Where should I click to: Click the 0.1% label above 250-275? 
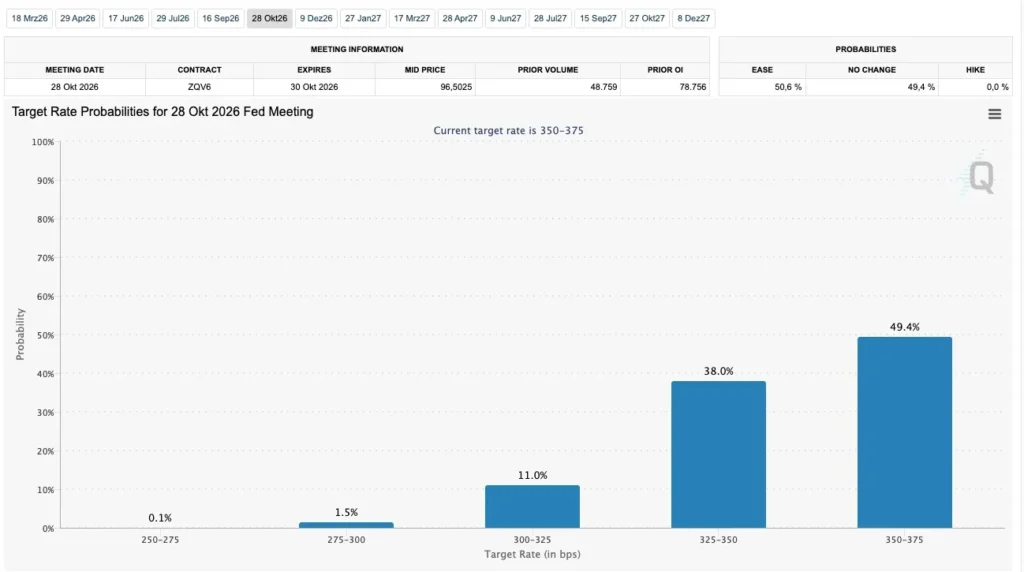160,518
